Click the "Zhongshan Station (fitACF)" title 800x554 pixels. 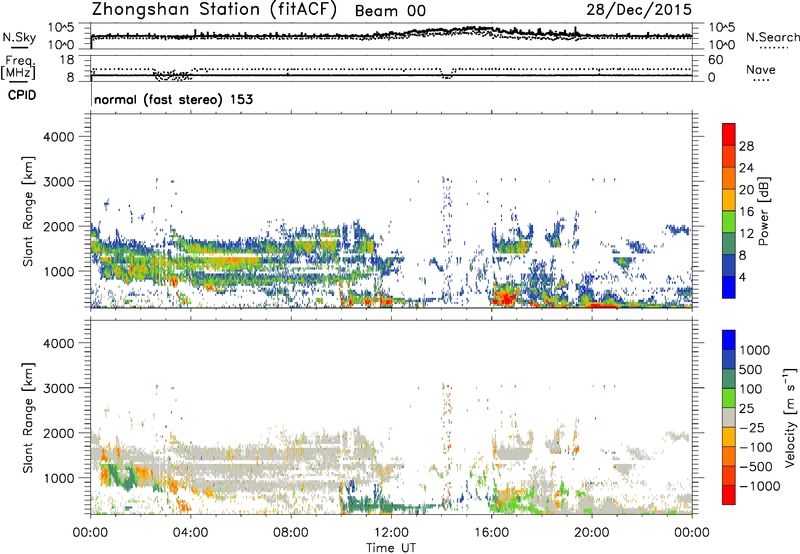pyautogui.click(x=214, y=10)
